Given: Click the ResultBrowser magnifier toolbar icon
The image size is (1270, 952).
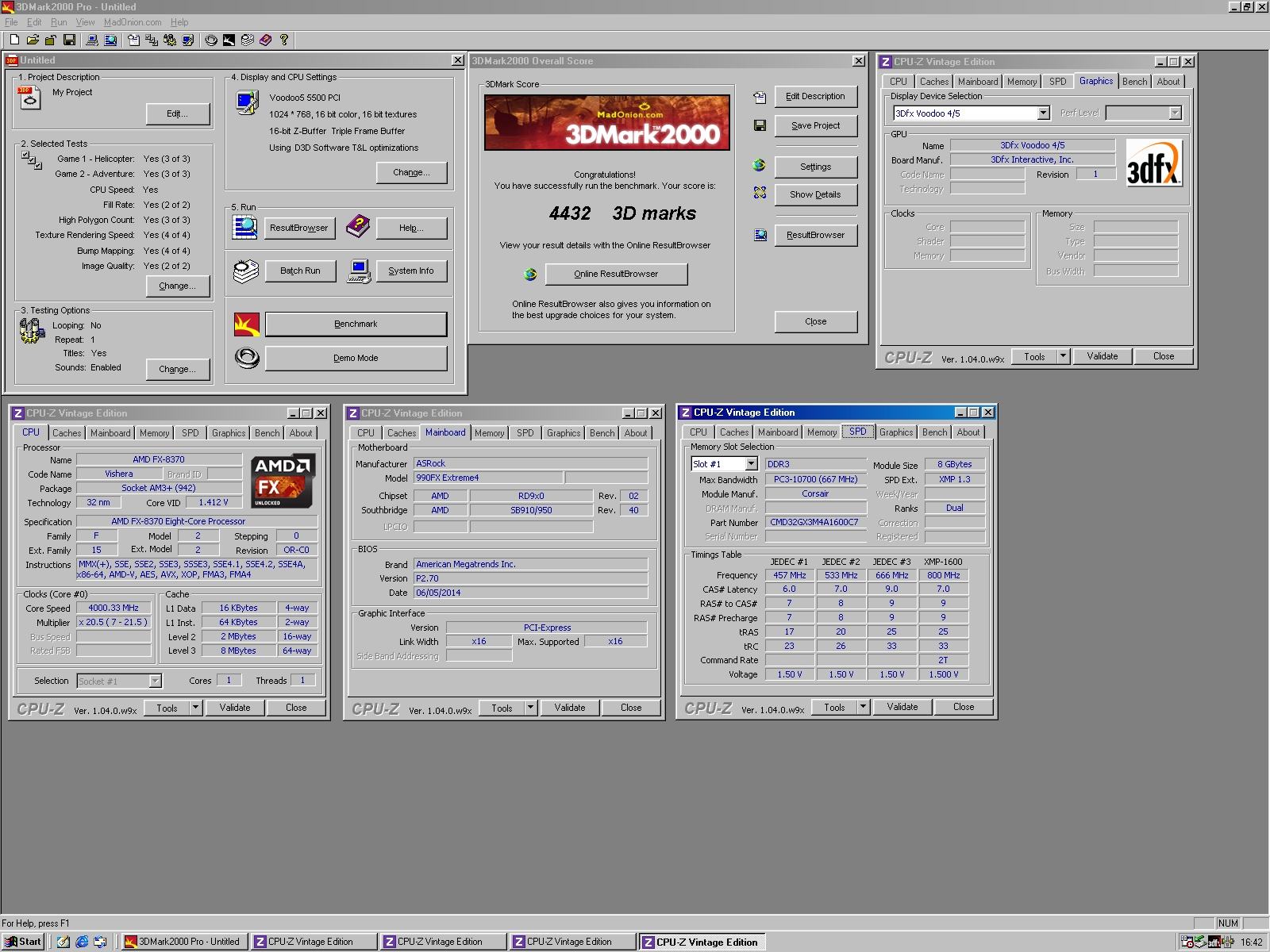Looking at the screenshot, I should (x=110, y=40).
